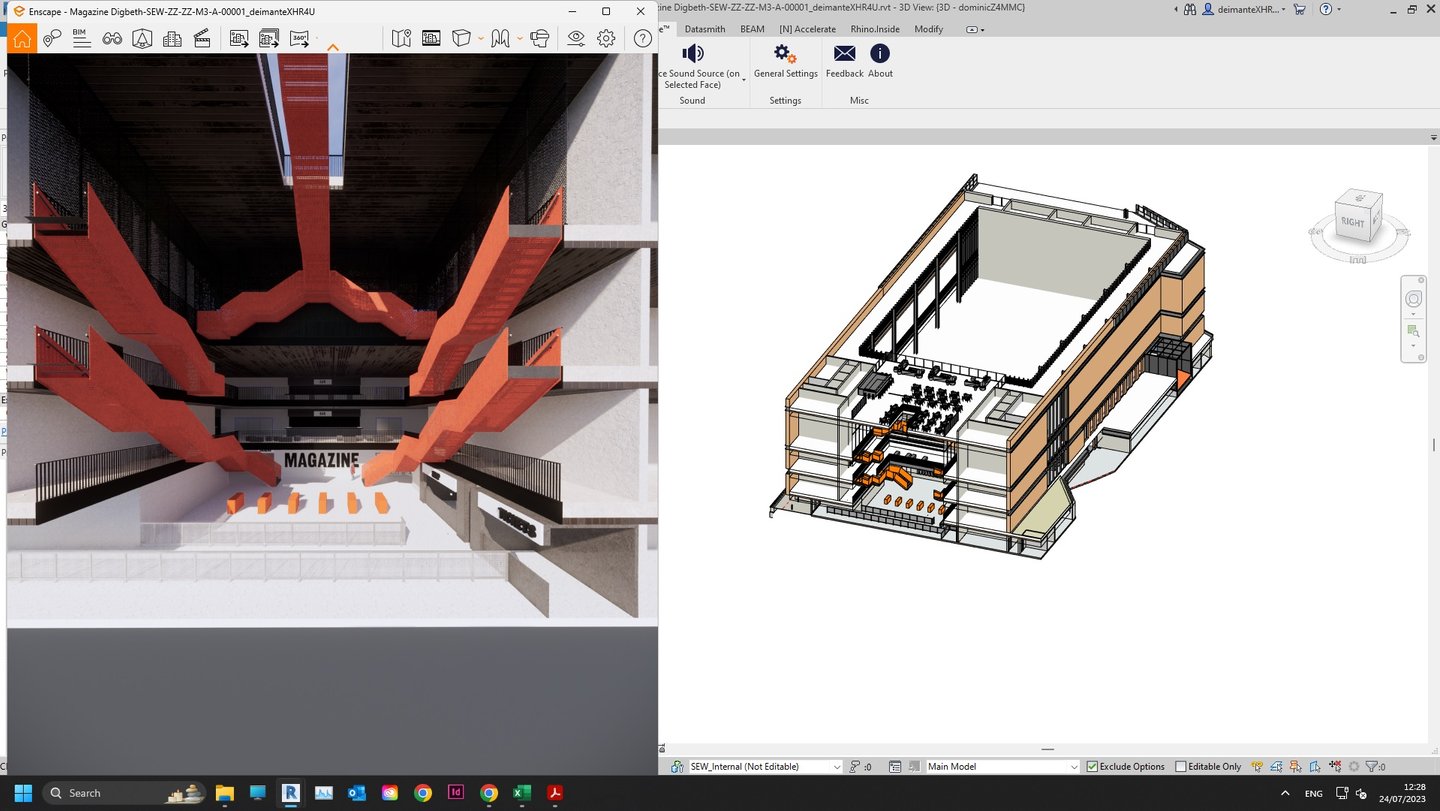Expand the Main Model design options dropdown
The image size is (1440, 811).
click(1074, 767)
